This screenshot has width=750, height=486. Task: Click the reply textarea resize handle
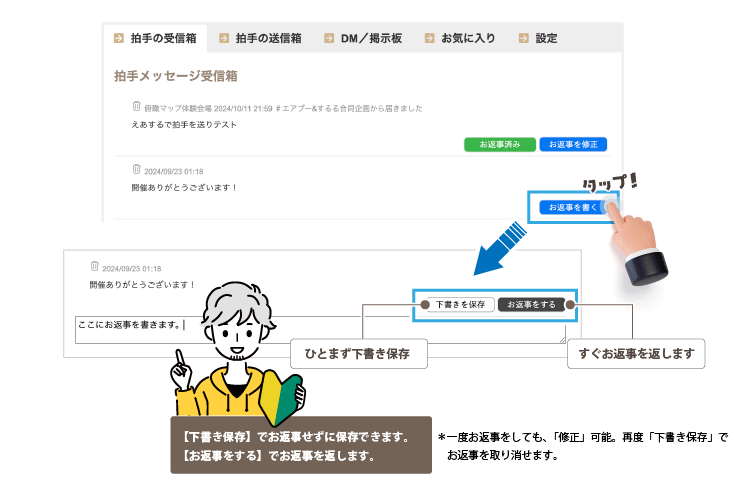coord(562,340)
